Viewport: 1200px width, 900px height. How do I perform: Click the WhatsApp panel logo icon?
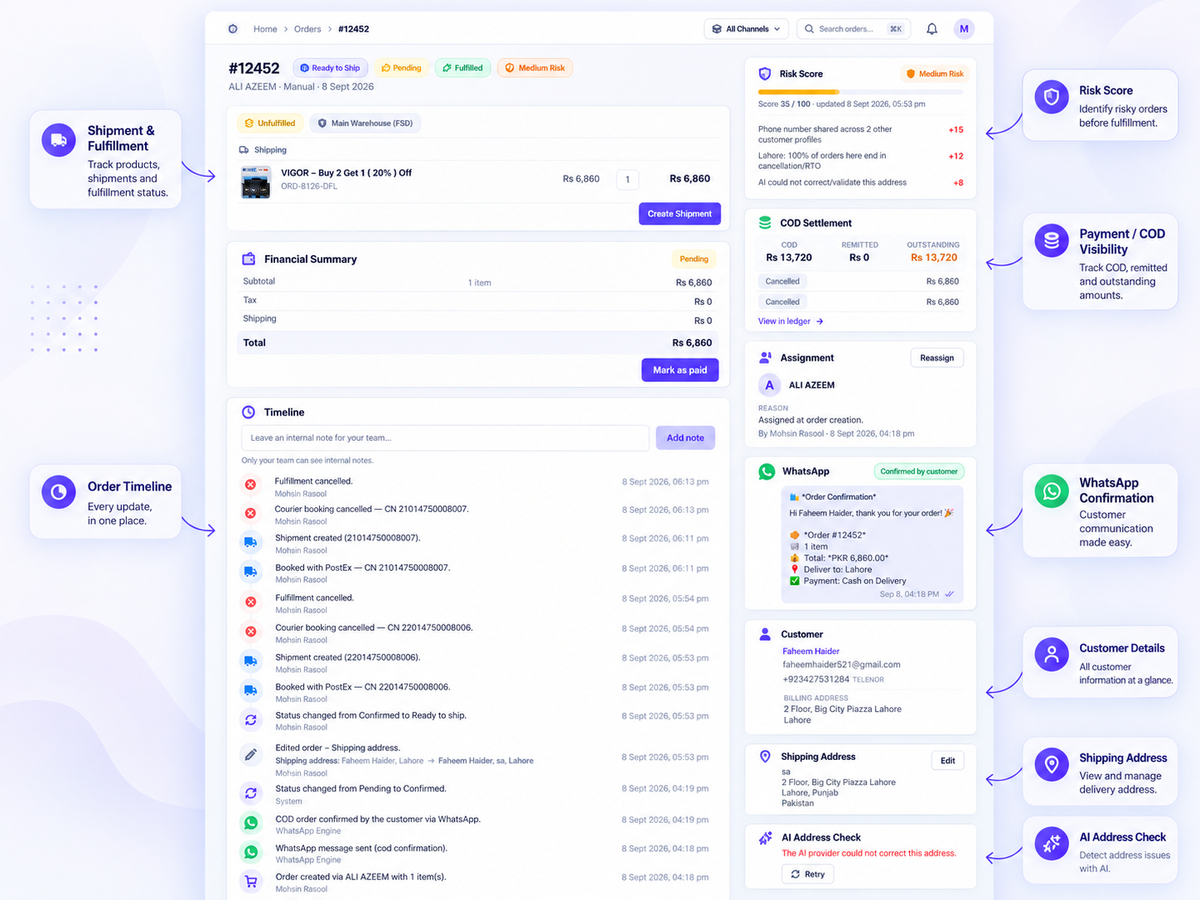pos(767,471)
